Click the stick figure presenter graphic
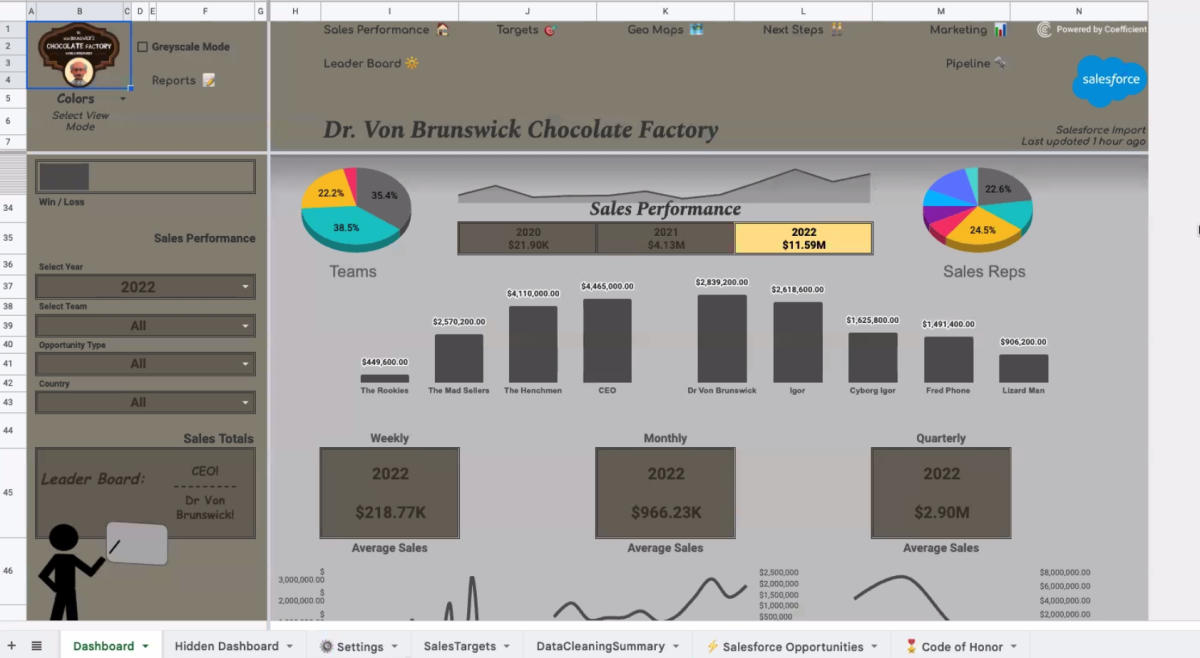This screenshot has width=1200, height=658. point(66,570)
